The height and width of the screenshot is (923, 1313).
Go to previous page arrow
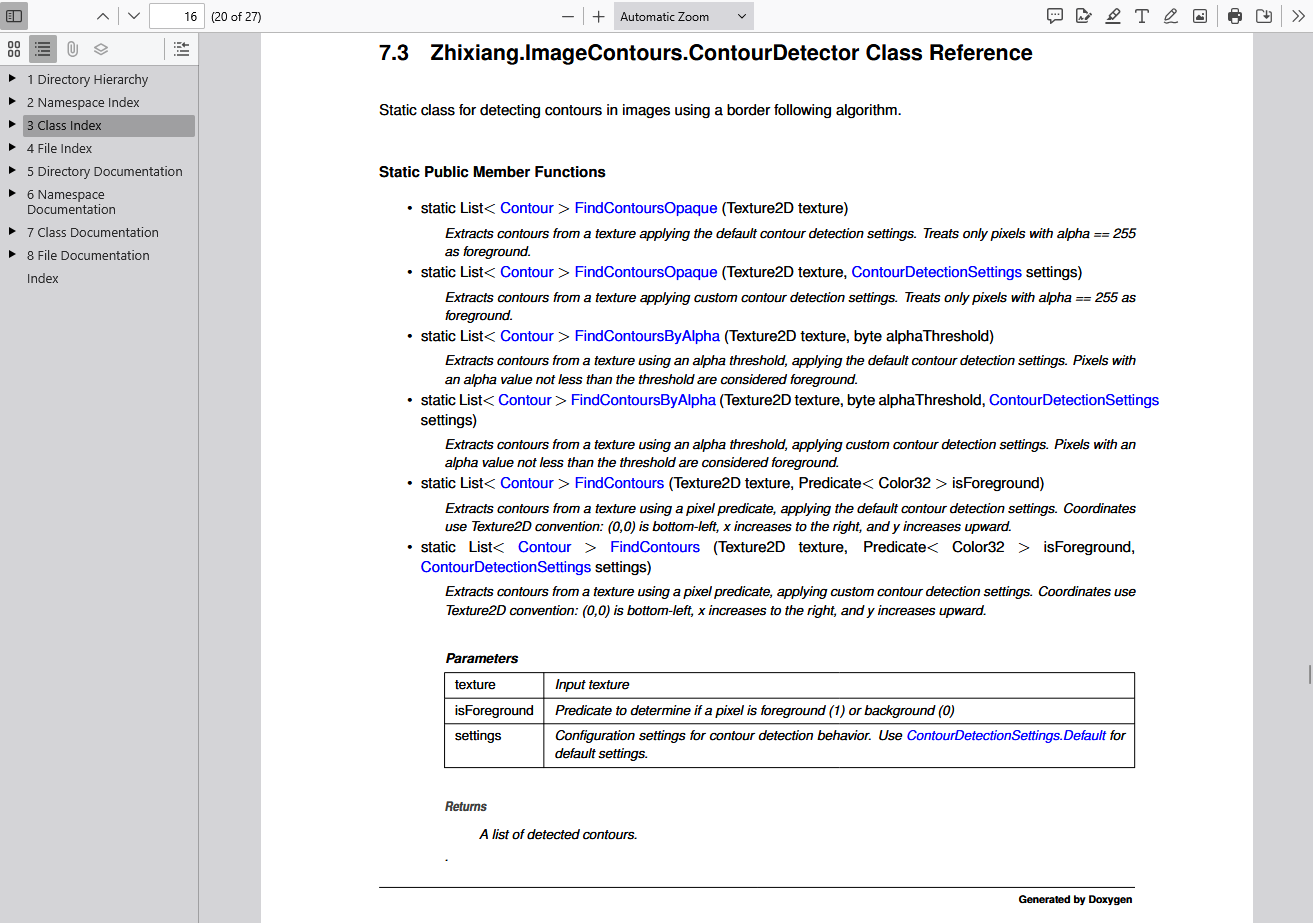pos(103,16)
